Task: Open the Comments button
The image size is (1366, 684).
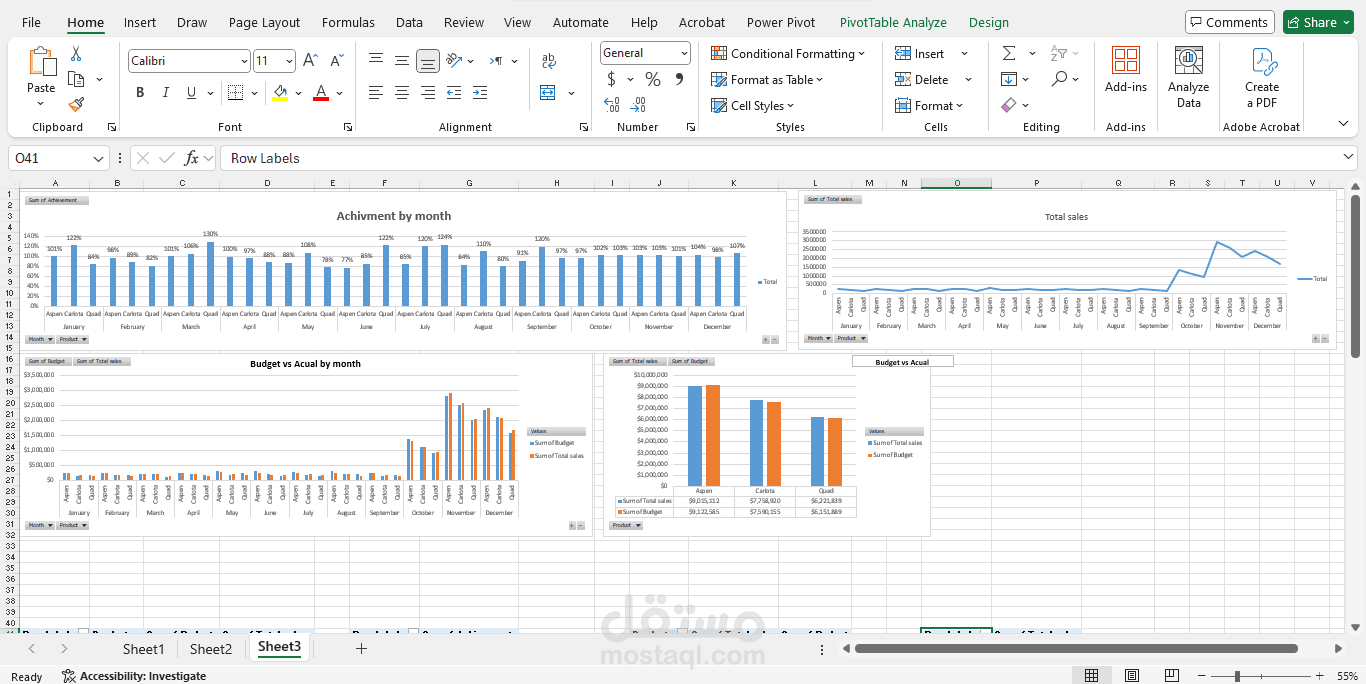Action: point(1228,22)
